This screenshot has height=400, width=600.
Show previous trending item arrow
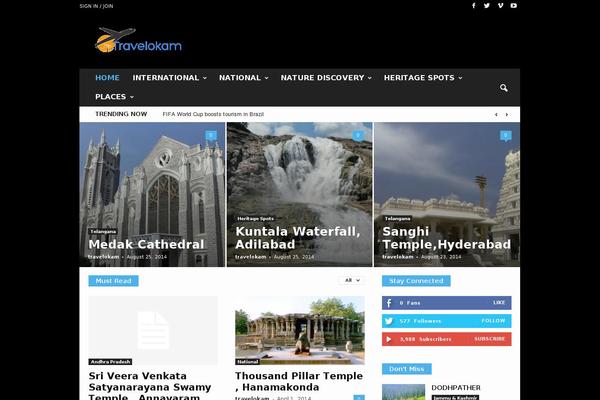tap(496, 114)
